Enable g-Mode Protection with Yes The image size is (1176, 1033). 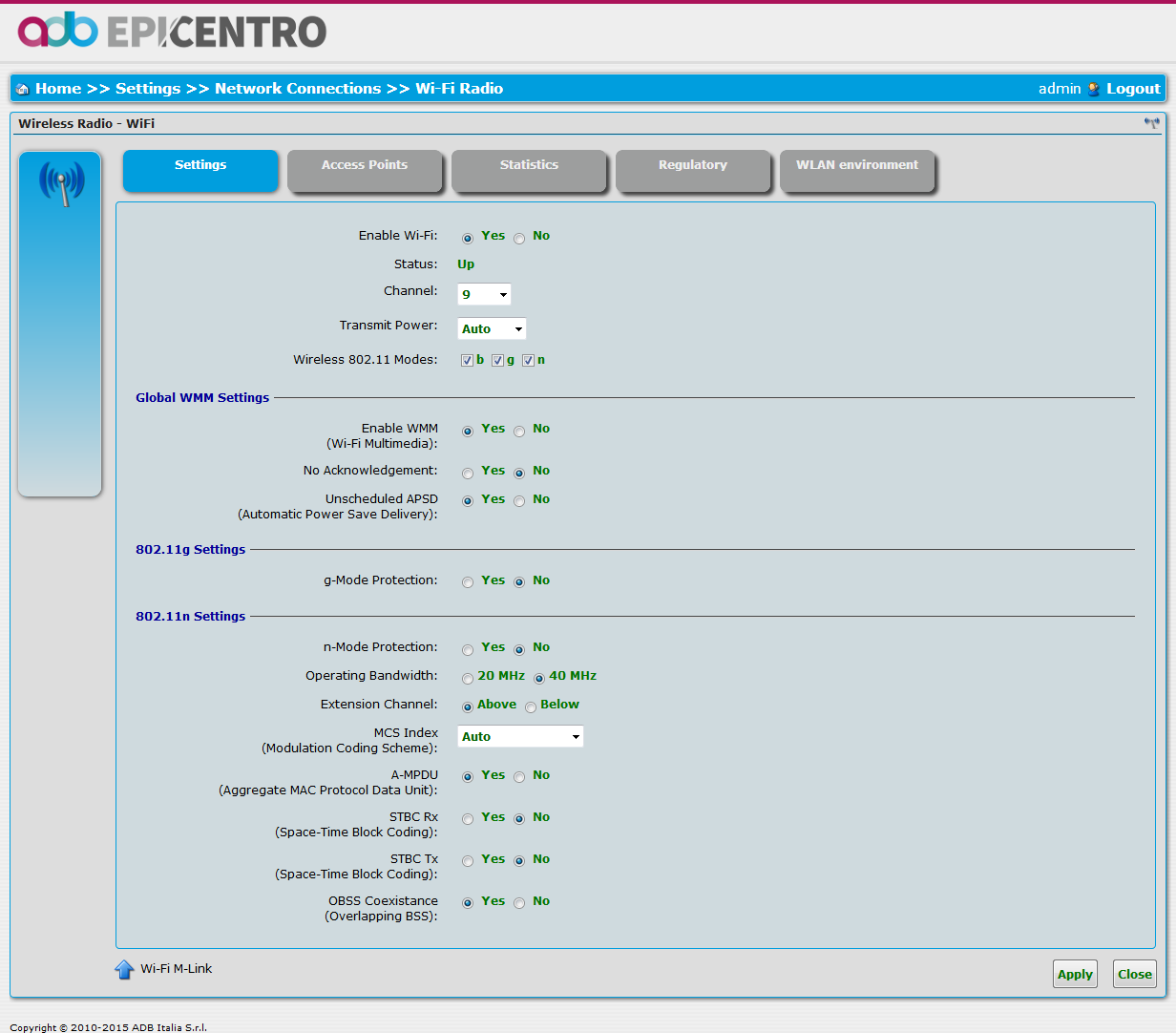[x=468, y=582]
